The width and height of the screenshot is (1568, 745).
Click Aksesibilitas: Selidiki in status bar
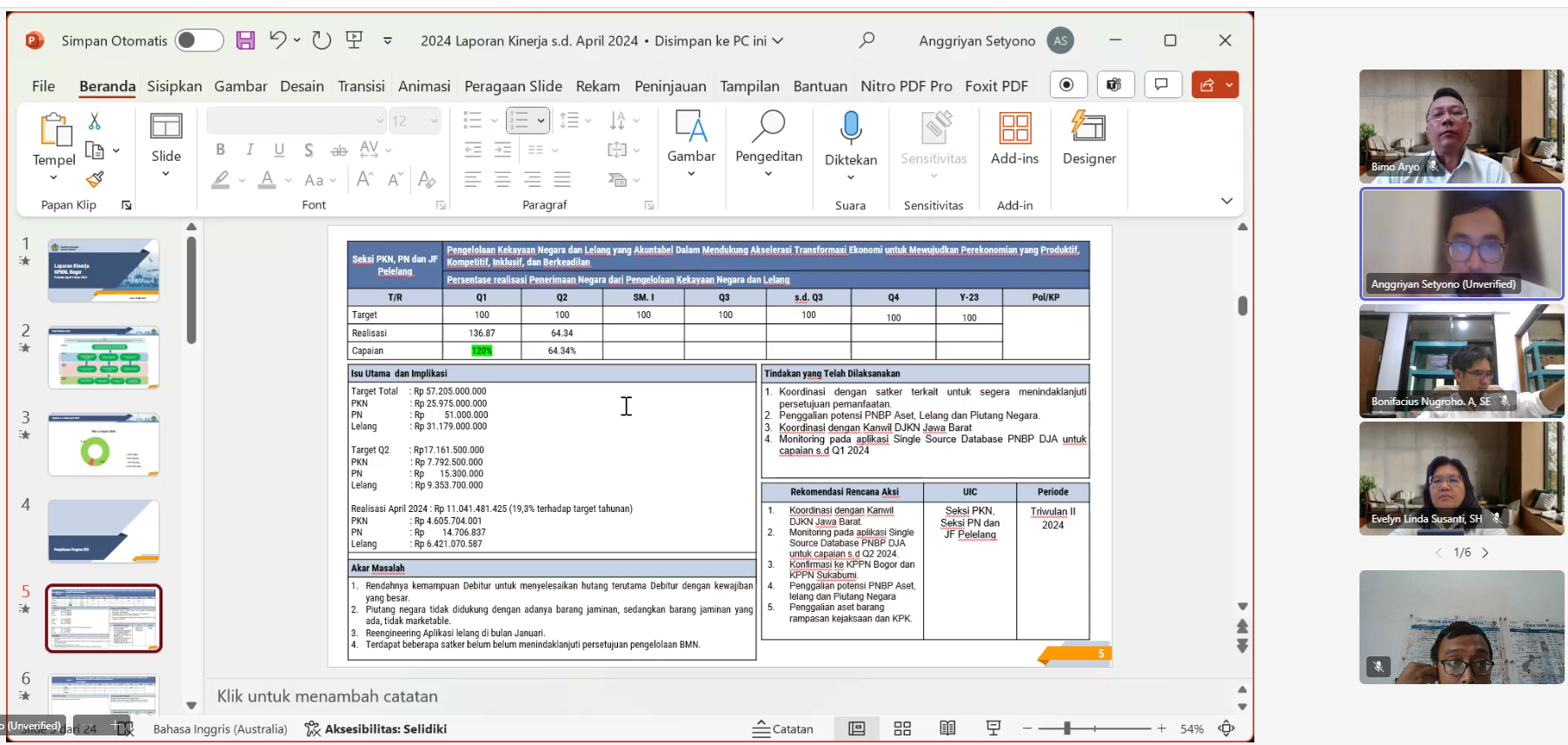[x=375, y=728]
